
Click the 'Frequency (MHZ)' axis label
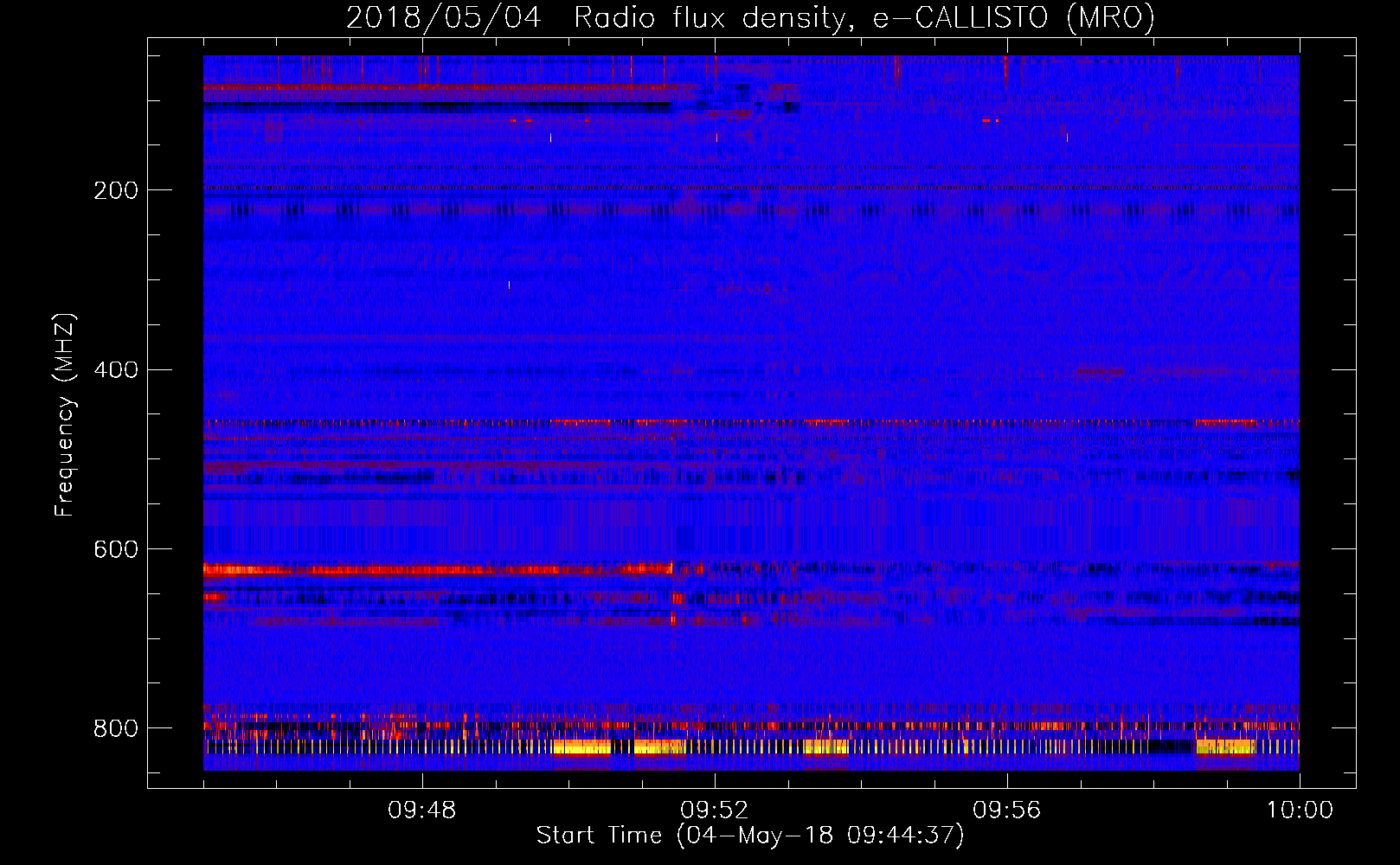coord(65,415)
